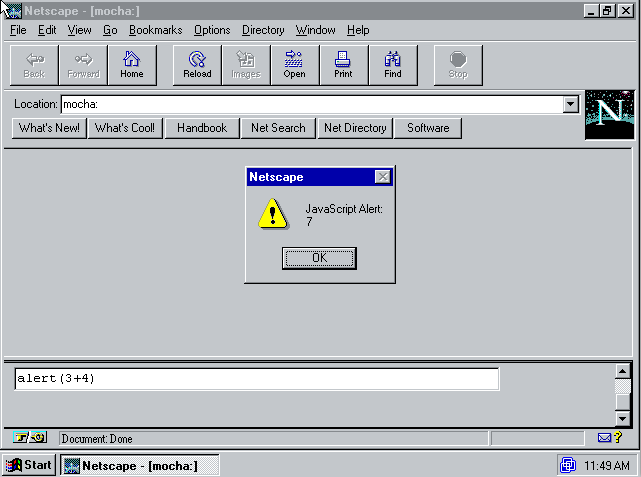Click the Find binoculars icon
Image resolution: width=641 pixels, height=477 pixels.
click(393, 65)
